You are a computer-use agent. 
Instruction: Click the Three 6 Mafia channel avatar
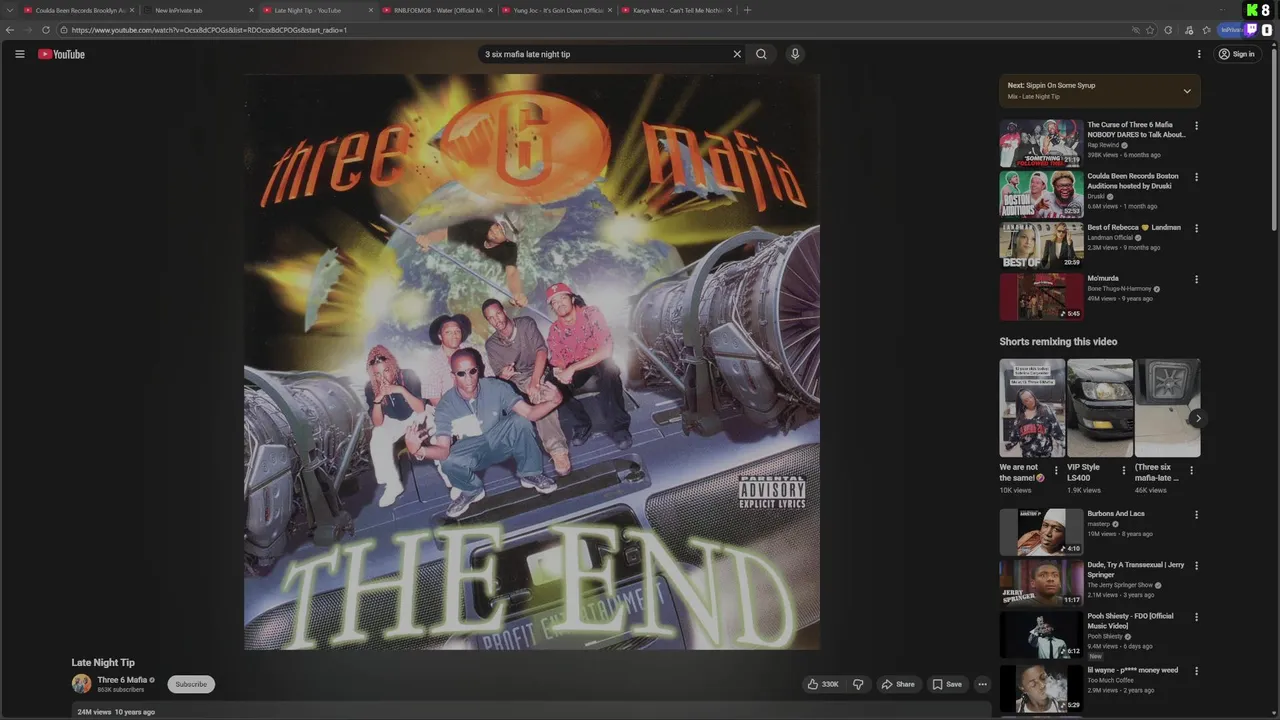pyautogui.click(x=81, y=684)
